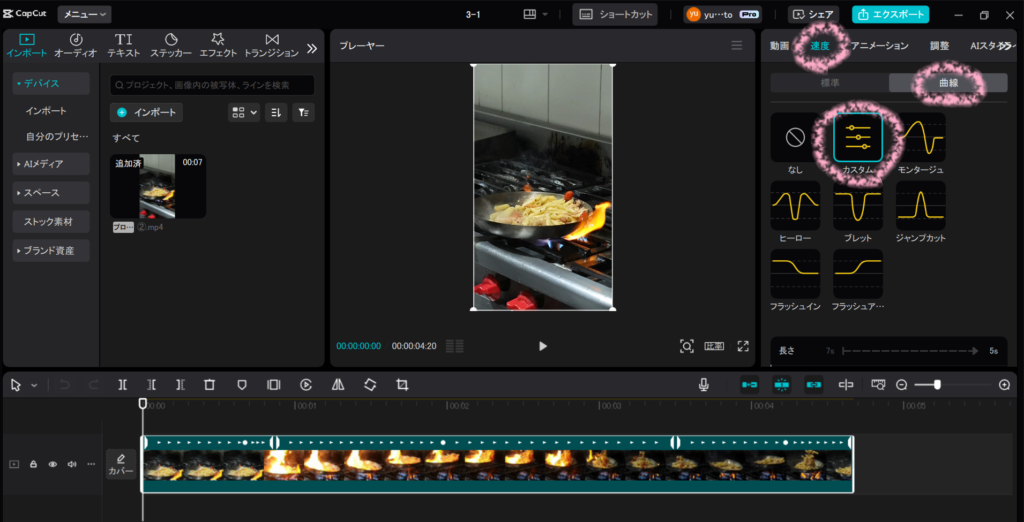
Task: Mute the video track audio
Action: [x=72, y=464]
